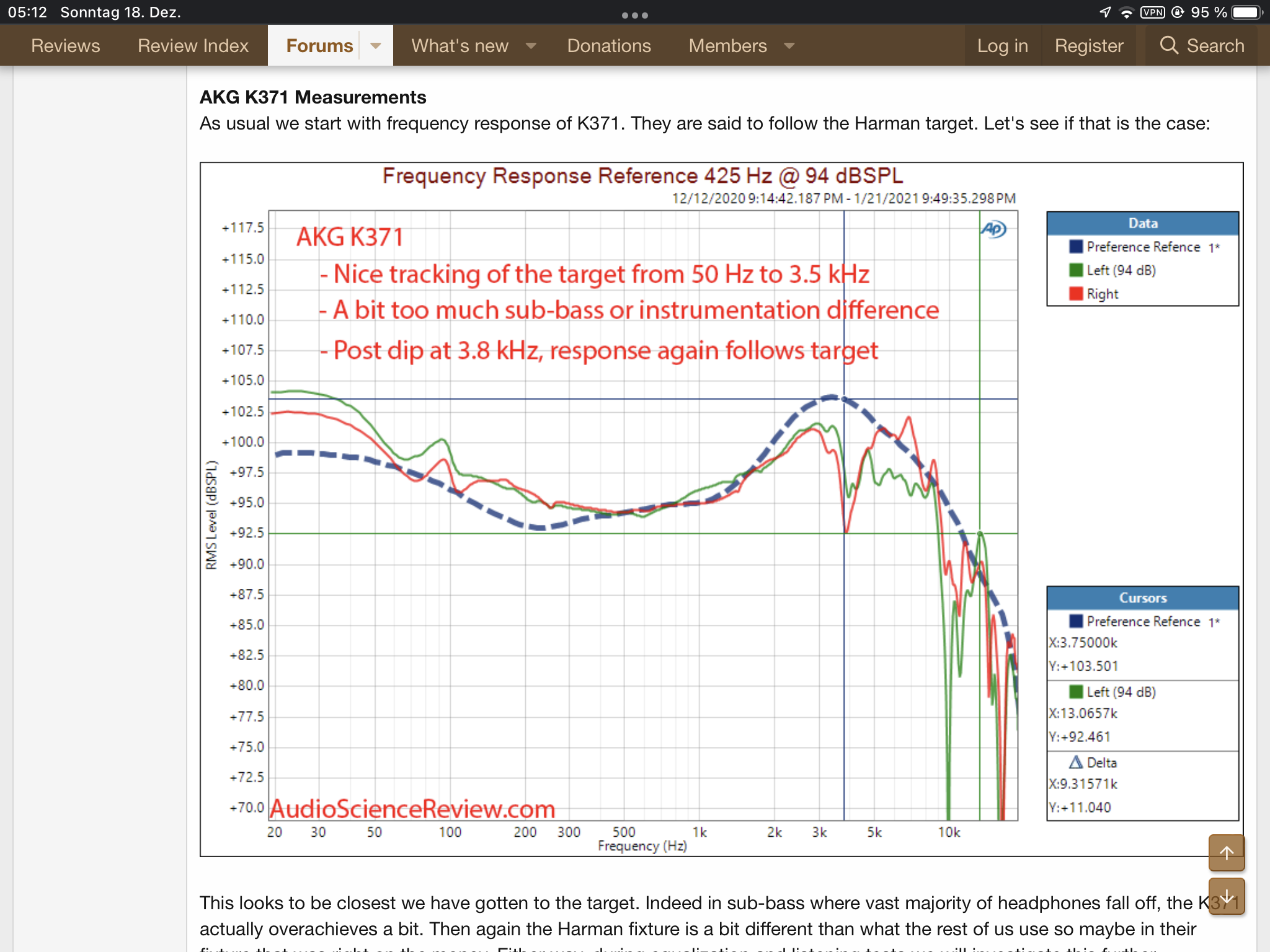Open the Members page
The width and height of the screenshot is (1270, 952).
click(727, 45)
